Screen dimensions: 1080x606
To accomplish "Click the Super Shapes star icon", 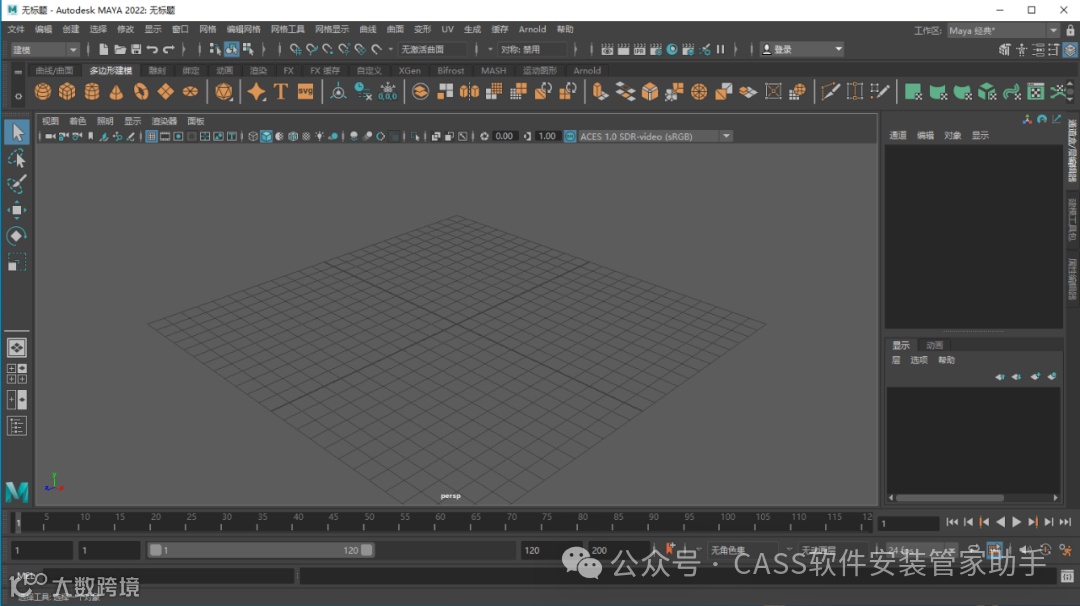I will tap(256, 92).
